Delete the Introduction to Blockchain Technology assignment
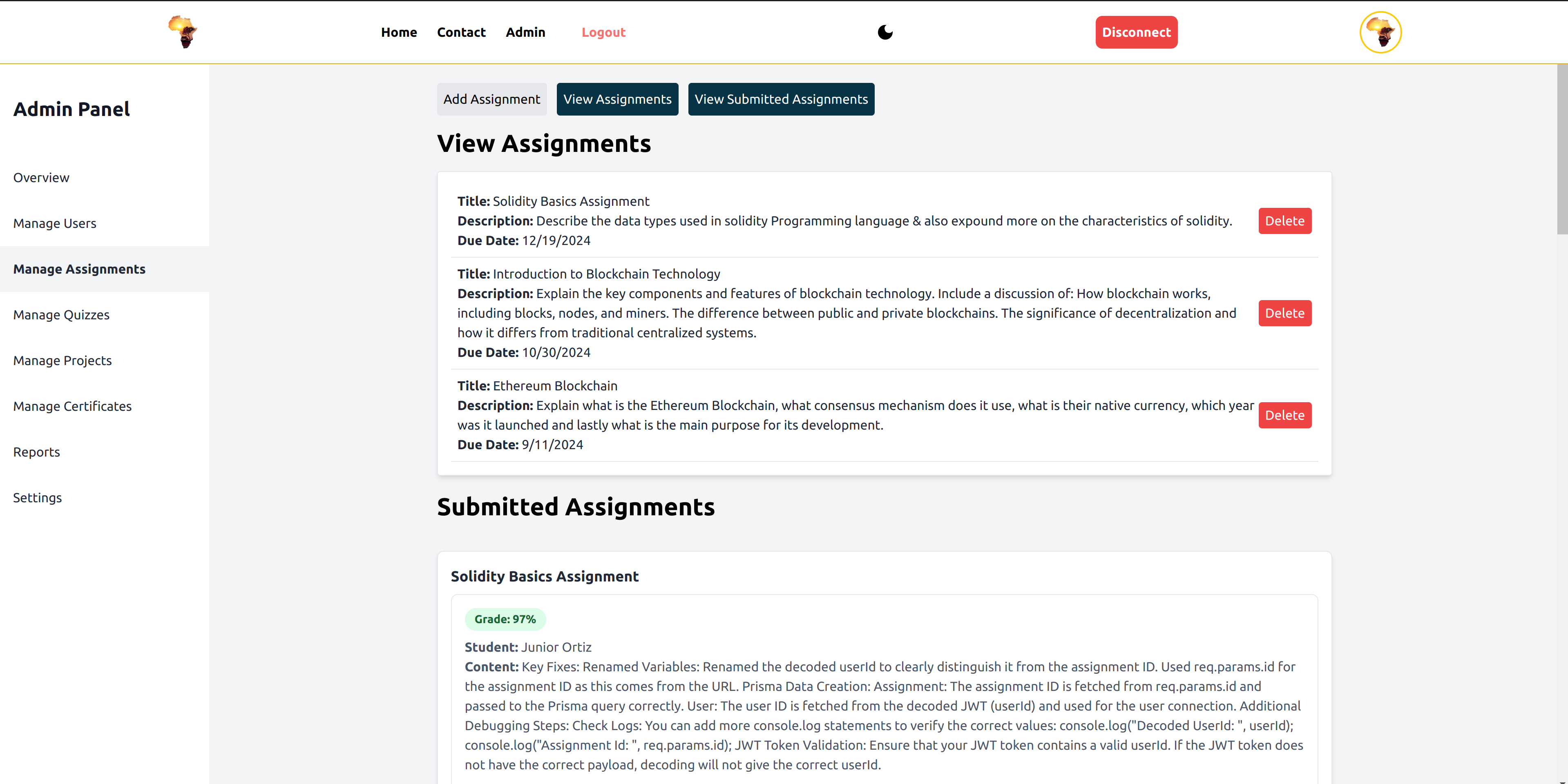 point(1284,313)
